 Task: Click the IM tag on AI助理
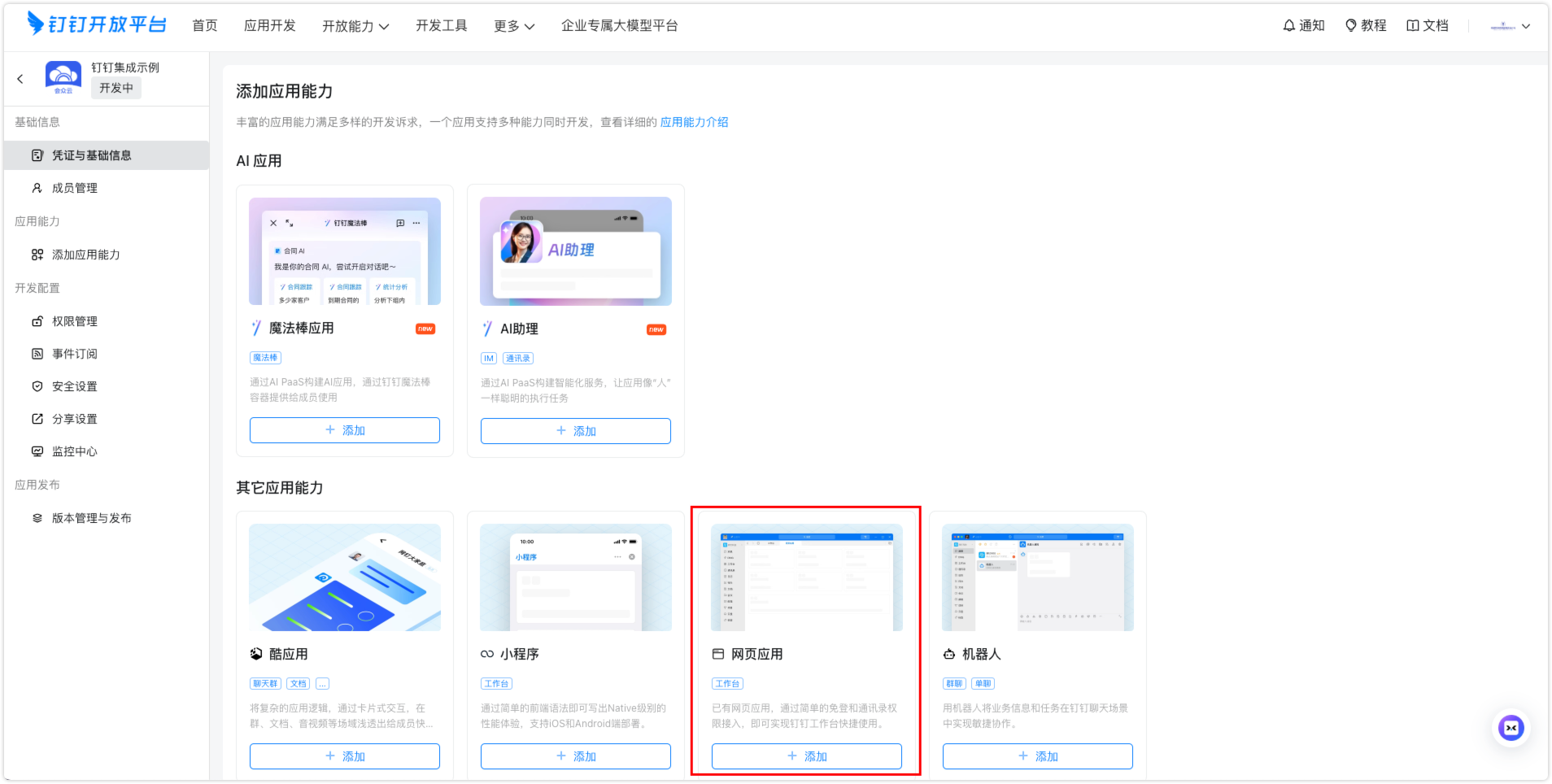click(x=489, y=359)
